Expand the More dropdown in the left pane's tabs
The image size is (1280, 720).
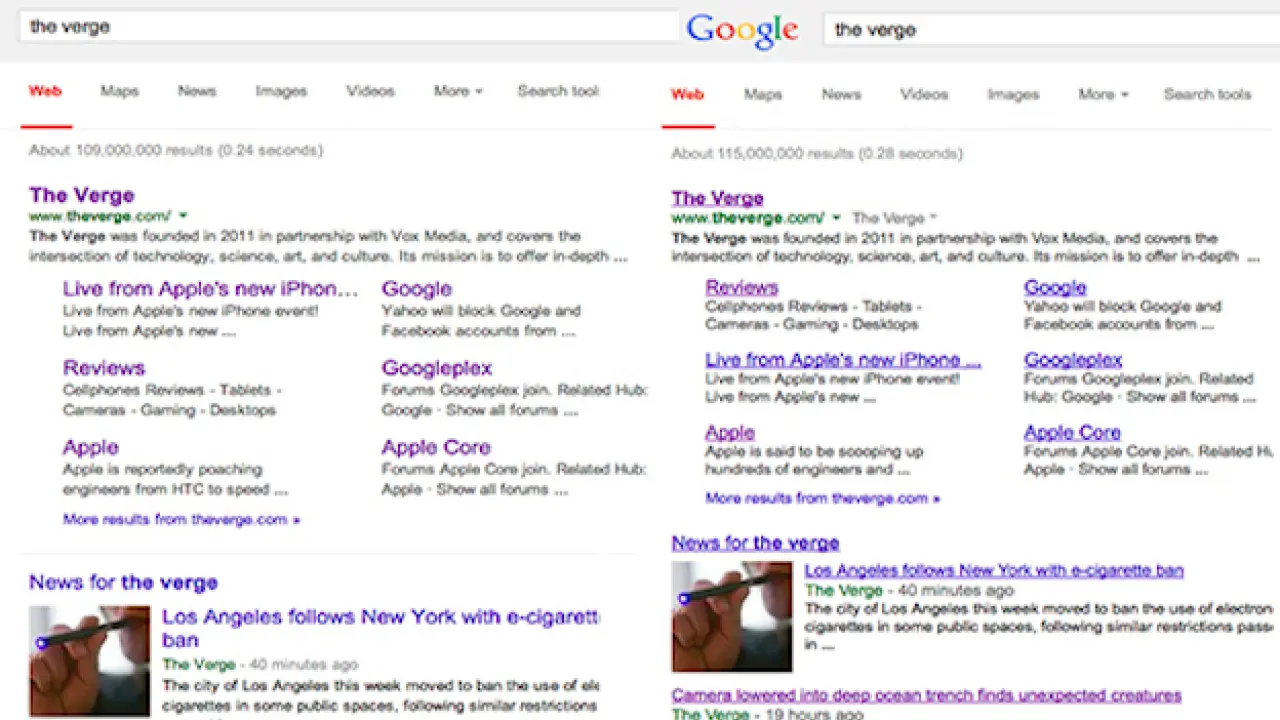[x=457, y=91]
